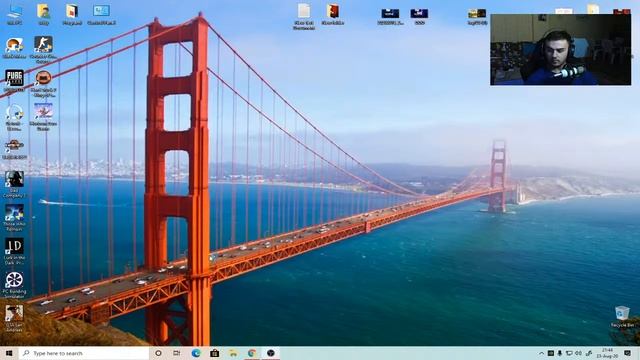Open the blank text document icon at top

pyautogui.click(x=304, y=16)
